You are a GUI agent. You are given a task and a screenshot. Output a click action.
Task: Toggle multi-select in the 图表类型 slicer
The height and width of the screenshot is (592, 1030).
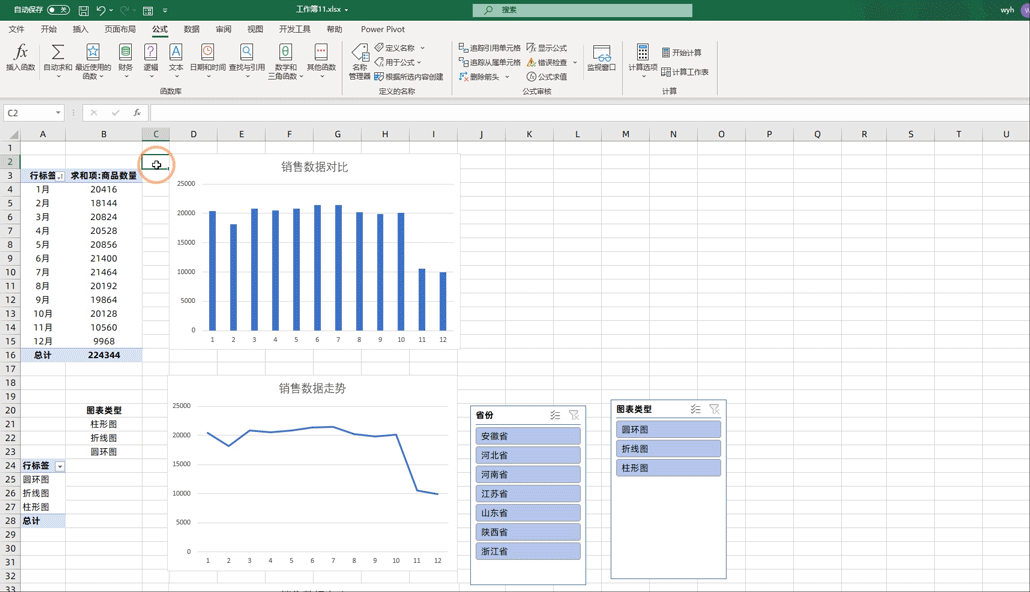[x=695, y=409]
